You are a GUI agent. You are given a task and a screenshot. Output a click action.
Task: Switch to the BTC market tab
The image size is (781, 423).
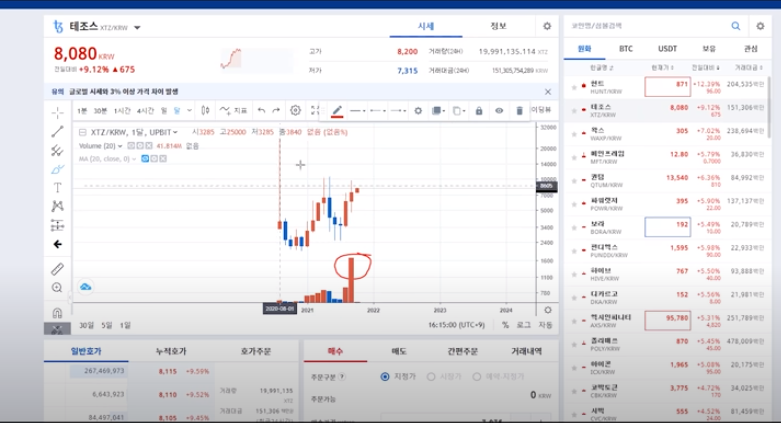[x=626, y=49]
